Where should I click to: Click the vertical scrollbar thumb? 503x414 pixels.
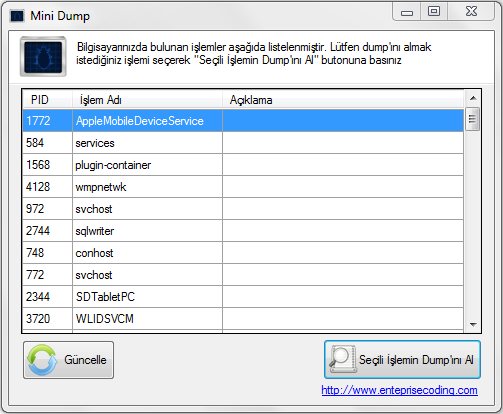(472, 119)
